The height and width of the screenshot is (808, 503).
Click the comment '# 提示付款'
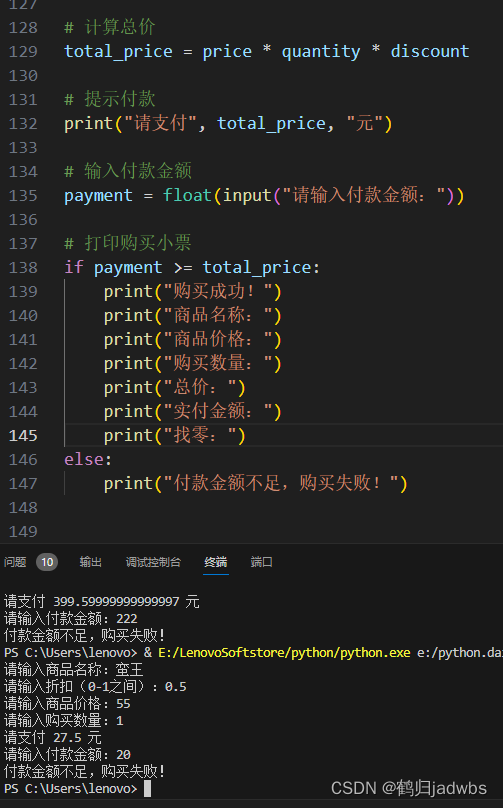tap(109, 99)
